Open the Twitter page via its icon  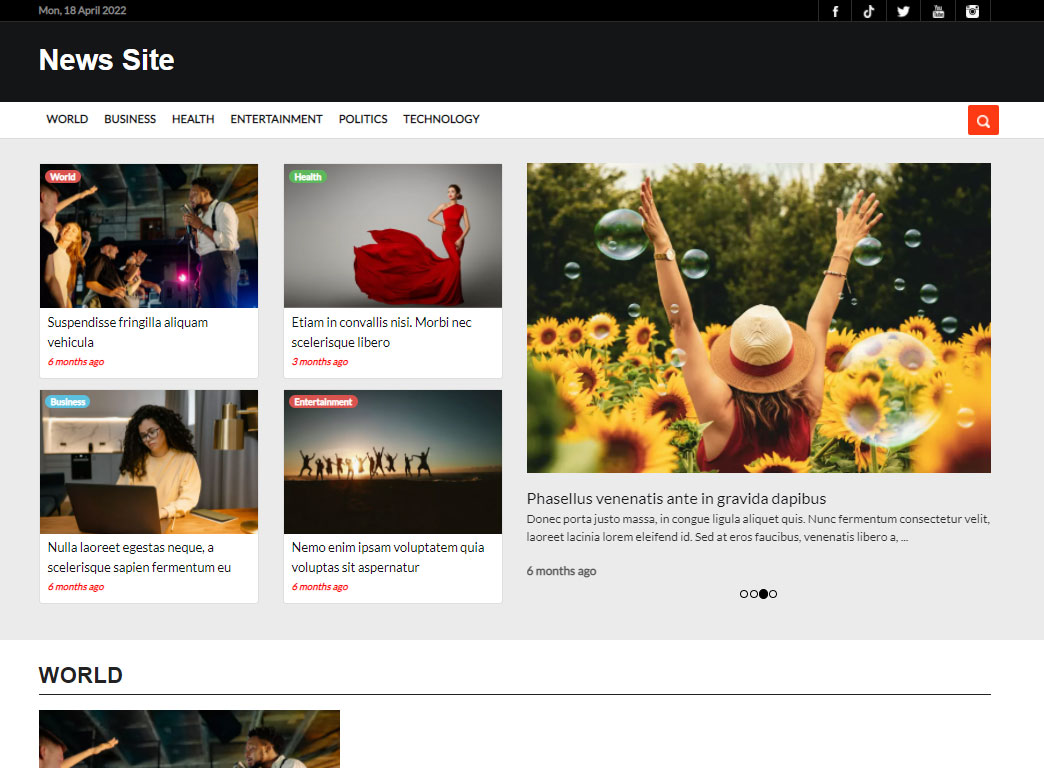tap(903, 11)
